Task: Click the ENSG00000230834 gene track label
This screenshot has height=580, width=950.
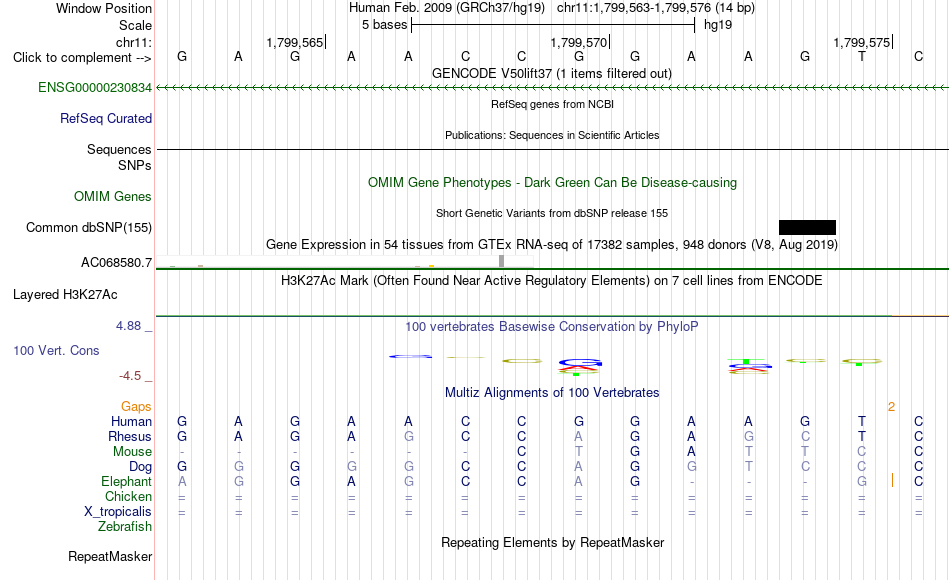Action: click(95, 88)
